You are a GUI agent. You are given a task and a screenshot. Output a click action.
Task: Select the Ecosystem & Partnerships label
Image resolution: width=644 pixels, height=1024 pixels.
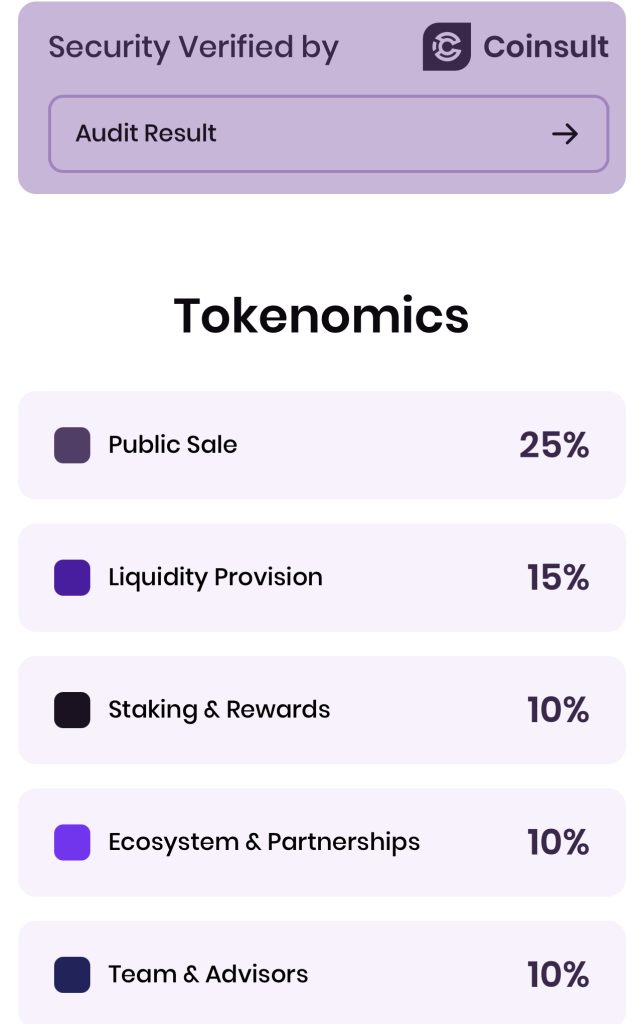tap(264, 842)
